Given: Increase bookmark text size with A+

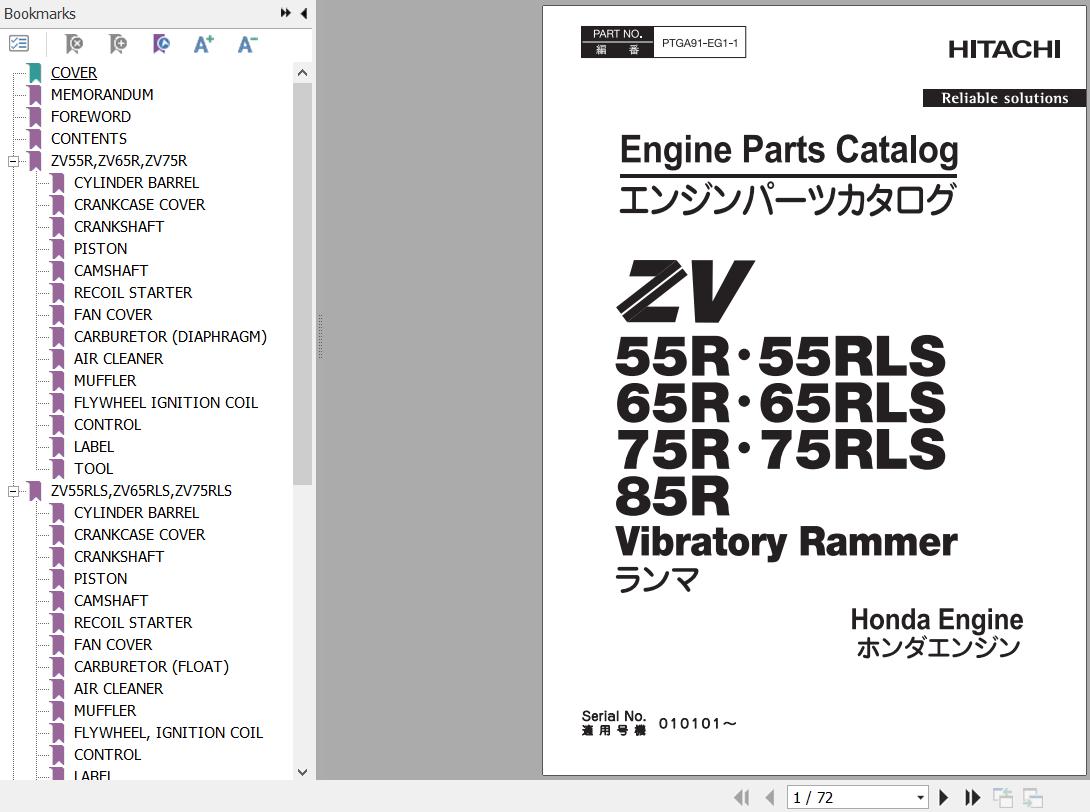Looking at the screenshot, I should (x=204, y=44).
